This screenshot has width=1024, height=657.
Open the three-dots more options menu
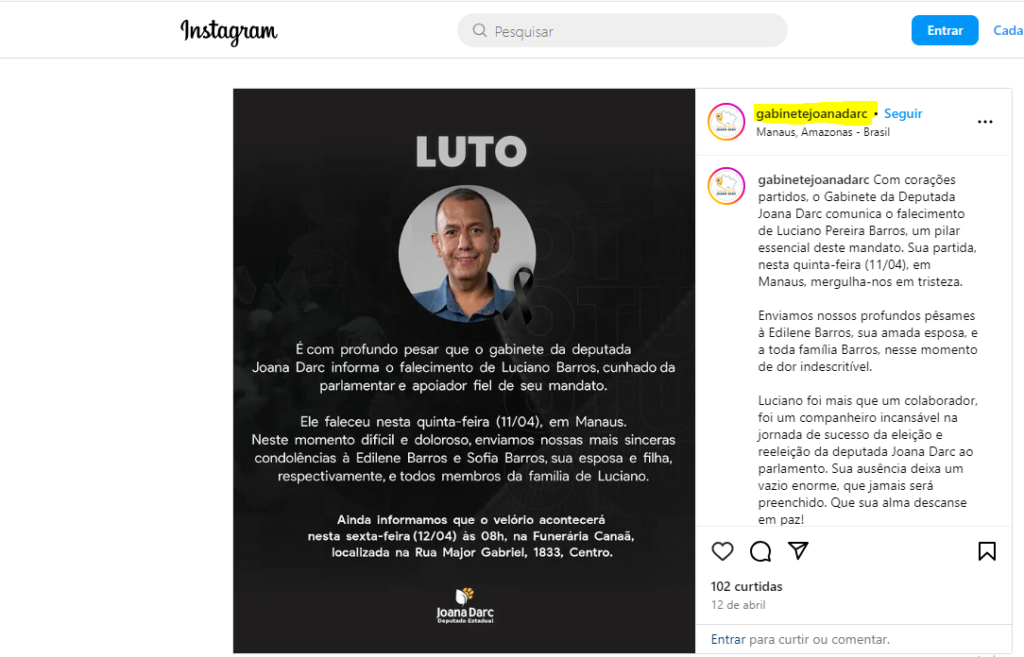tap(985, 122)
